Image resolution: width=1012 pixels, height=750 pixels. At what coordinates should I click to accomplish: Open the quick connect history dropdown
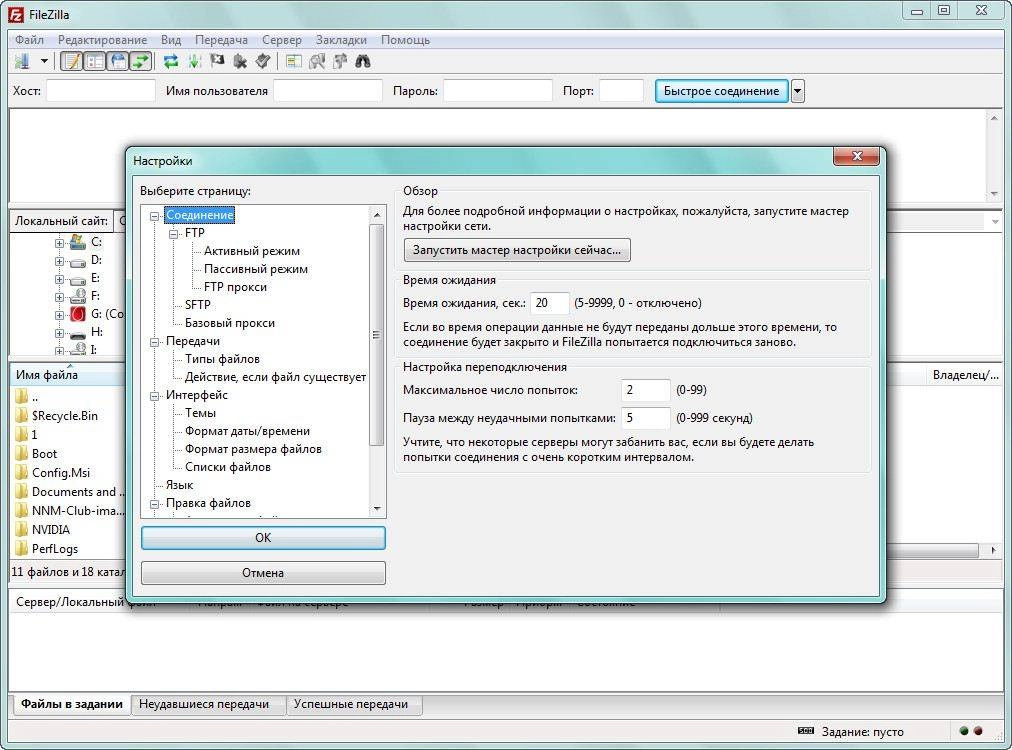coord(798,91)
